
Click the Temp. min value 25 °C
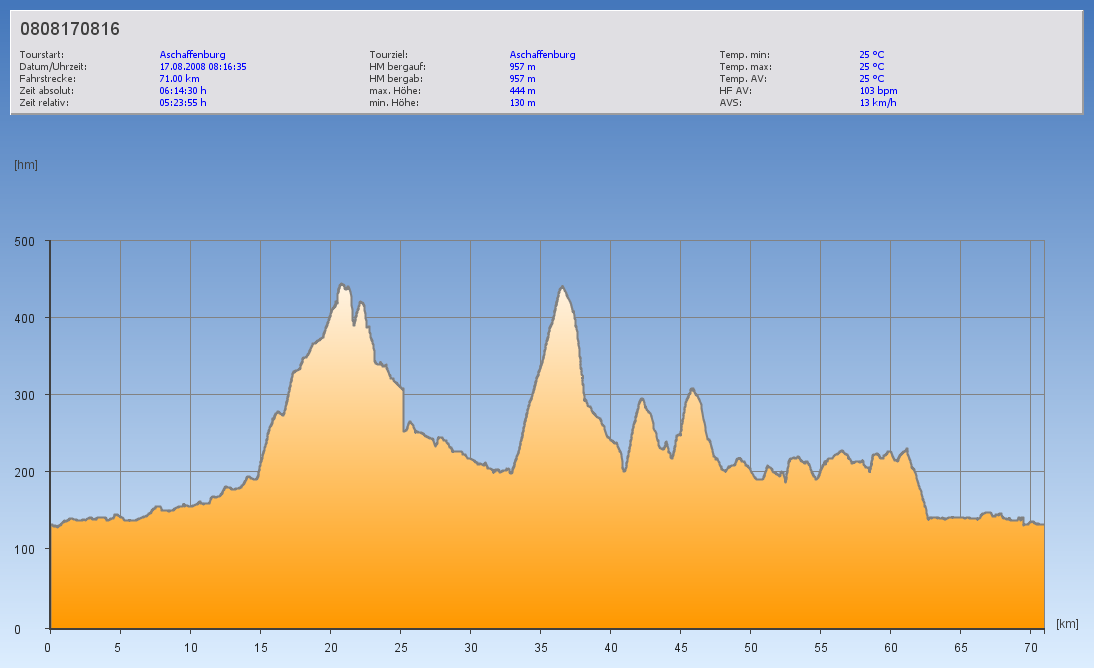click(x=872, y=55)
